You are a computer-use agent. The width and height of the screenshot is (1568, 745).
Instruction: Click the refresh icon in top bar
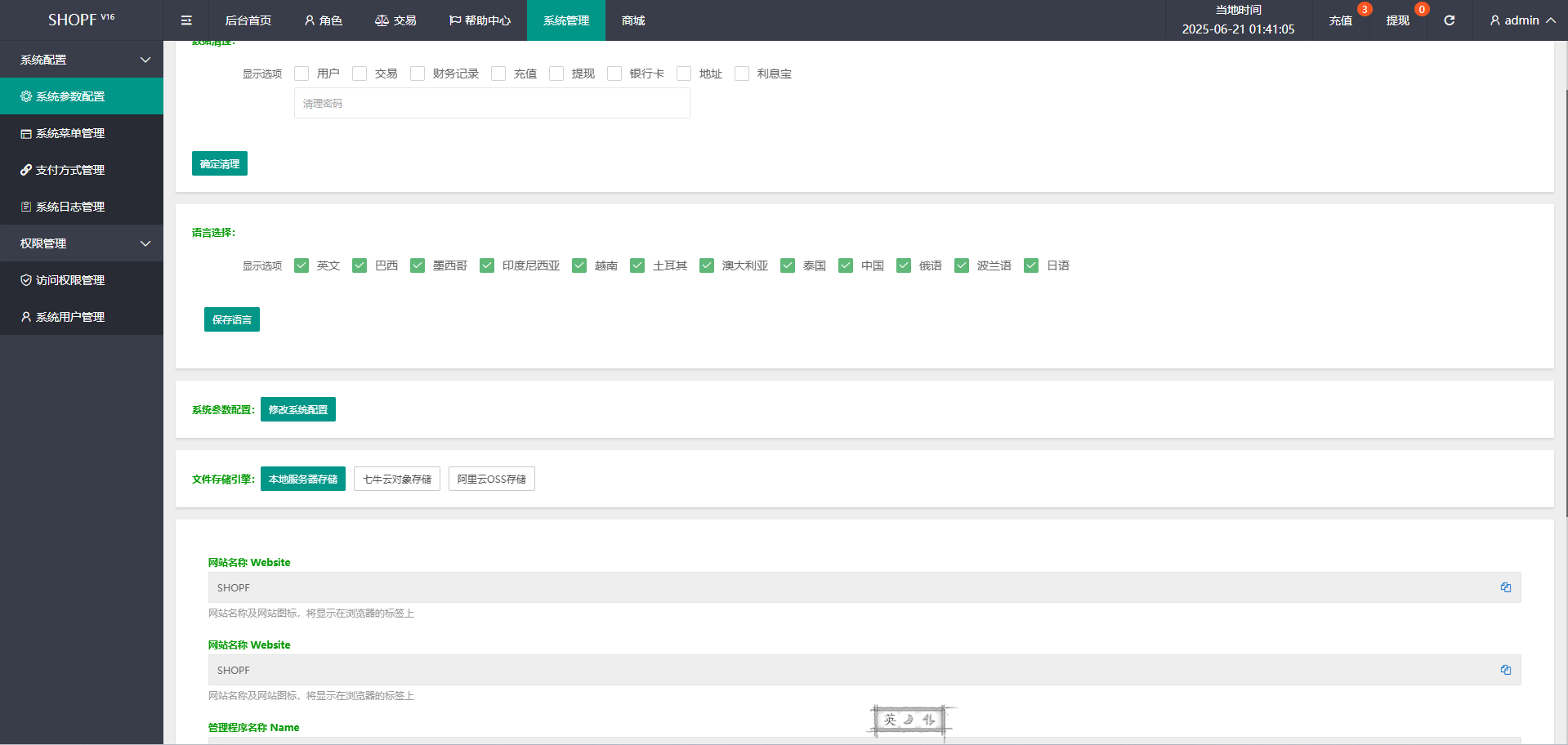1449,20
